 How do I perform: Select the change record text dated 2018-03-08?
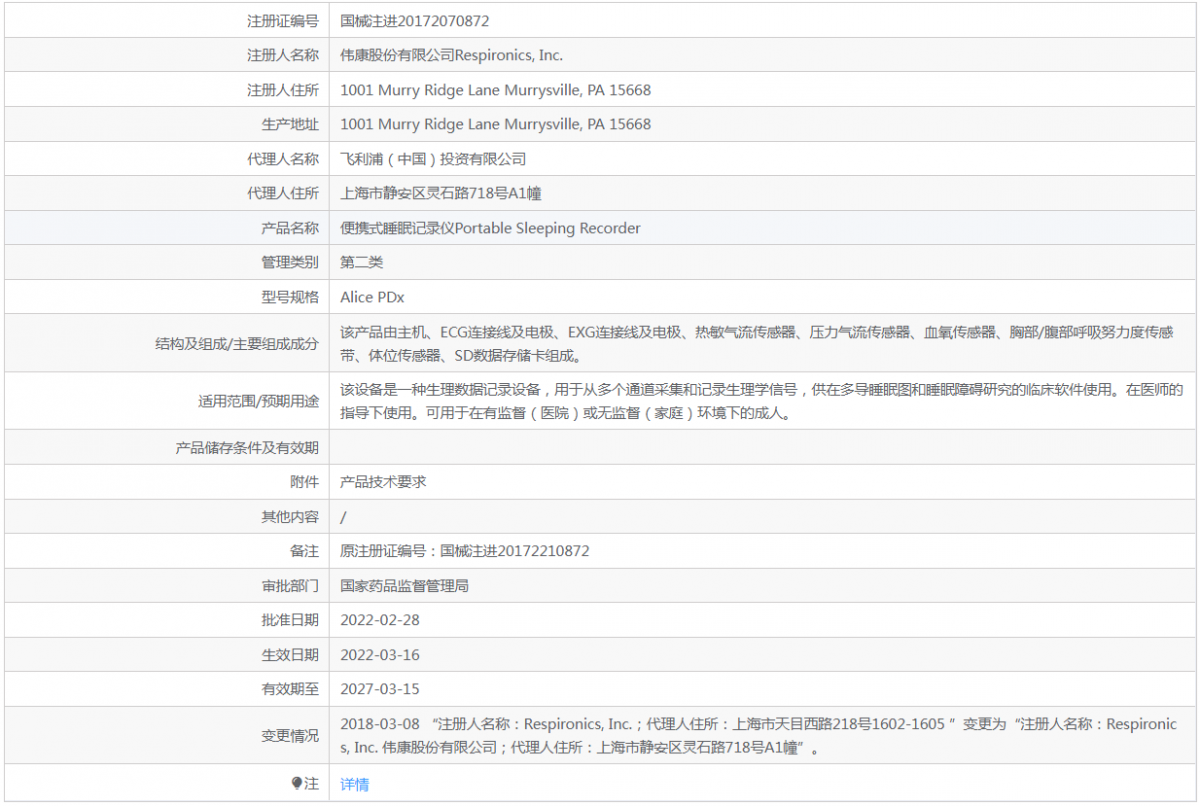pos(759,735)
